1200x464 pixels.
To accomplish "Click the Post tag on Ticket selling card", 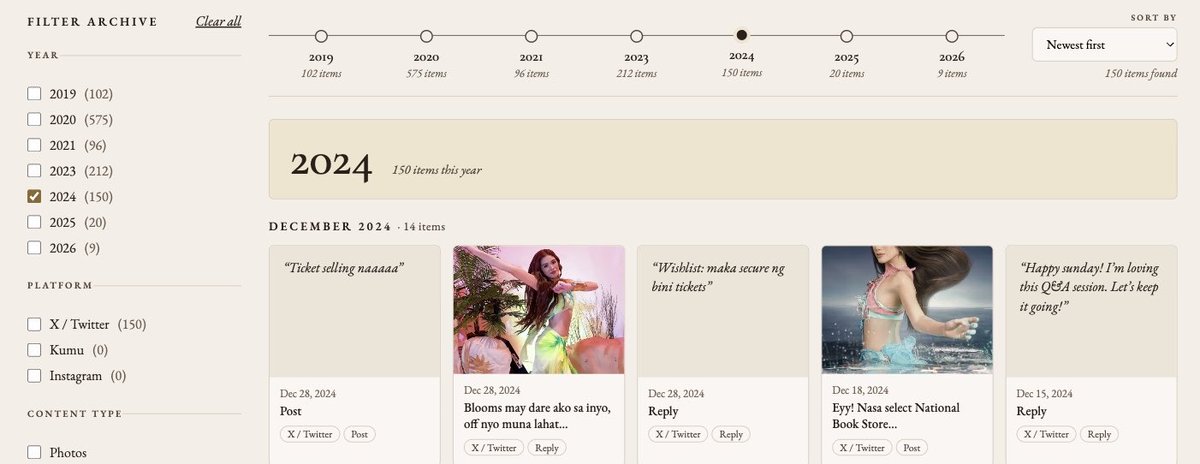I will 360,434.
